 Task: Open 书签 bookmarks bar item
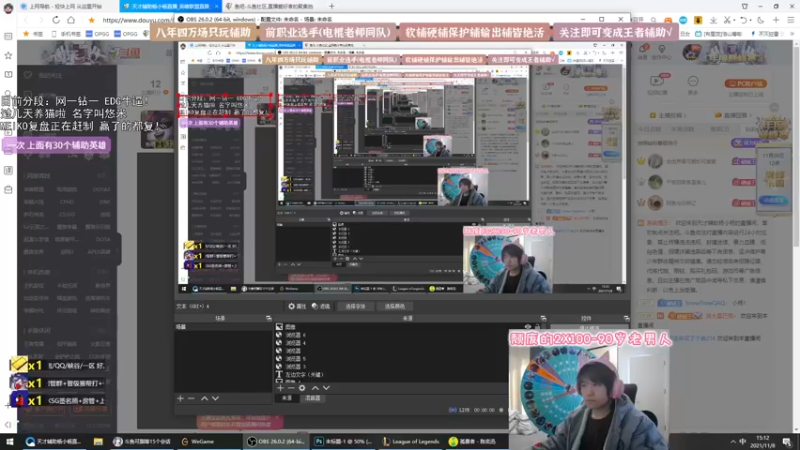click(33, 34)
